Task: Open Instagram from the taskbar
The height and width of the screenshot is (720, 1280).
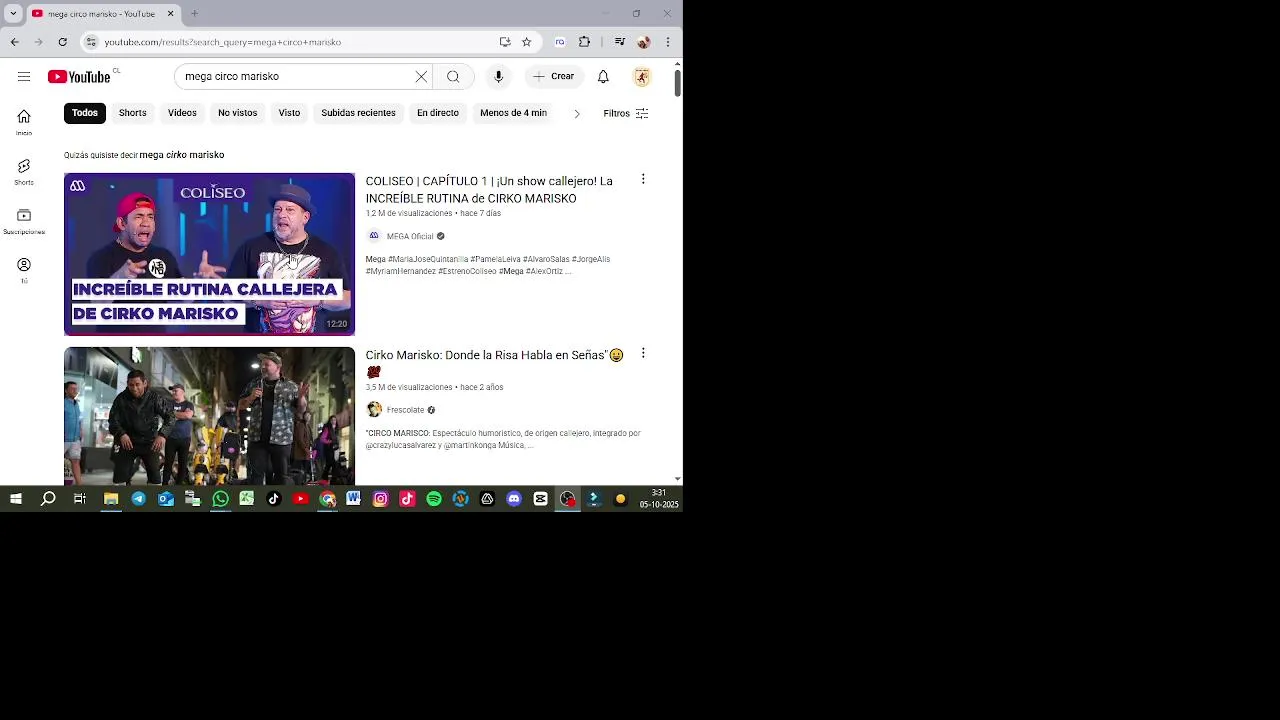Action: (x=380, y=499)
